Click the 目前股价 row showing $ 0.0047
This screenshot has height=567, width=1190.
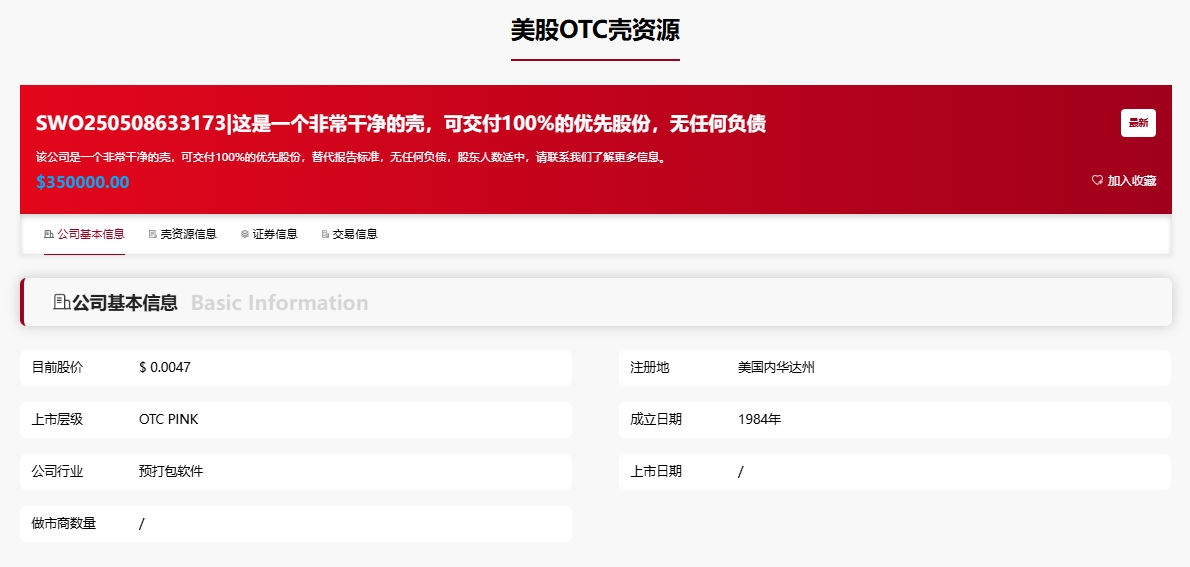pyautogui.click(x=295, y=368)
